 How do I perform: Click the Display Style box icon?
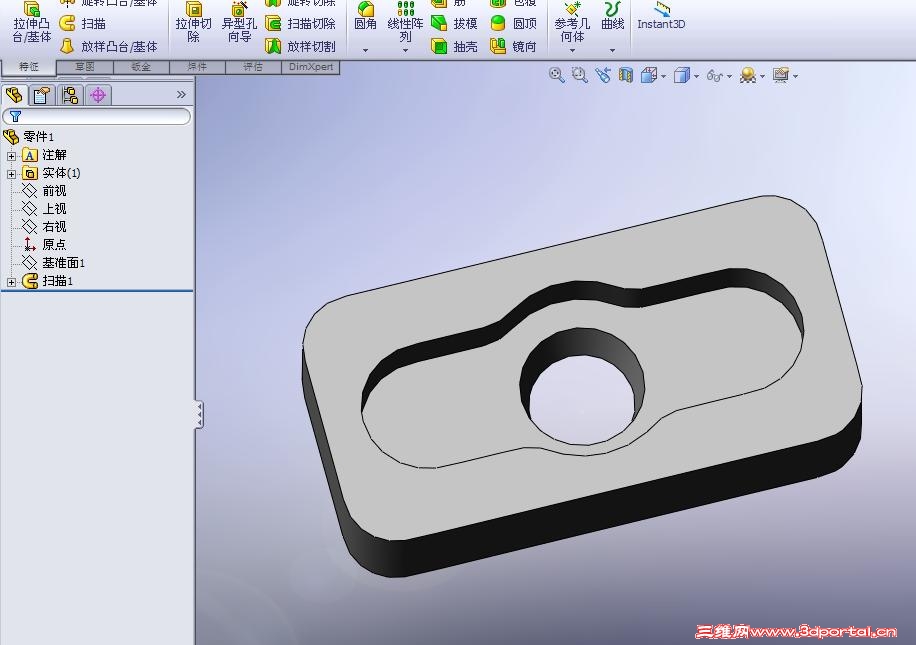pyautogui.click(x=682, y=75)
